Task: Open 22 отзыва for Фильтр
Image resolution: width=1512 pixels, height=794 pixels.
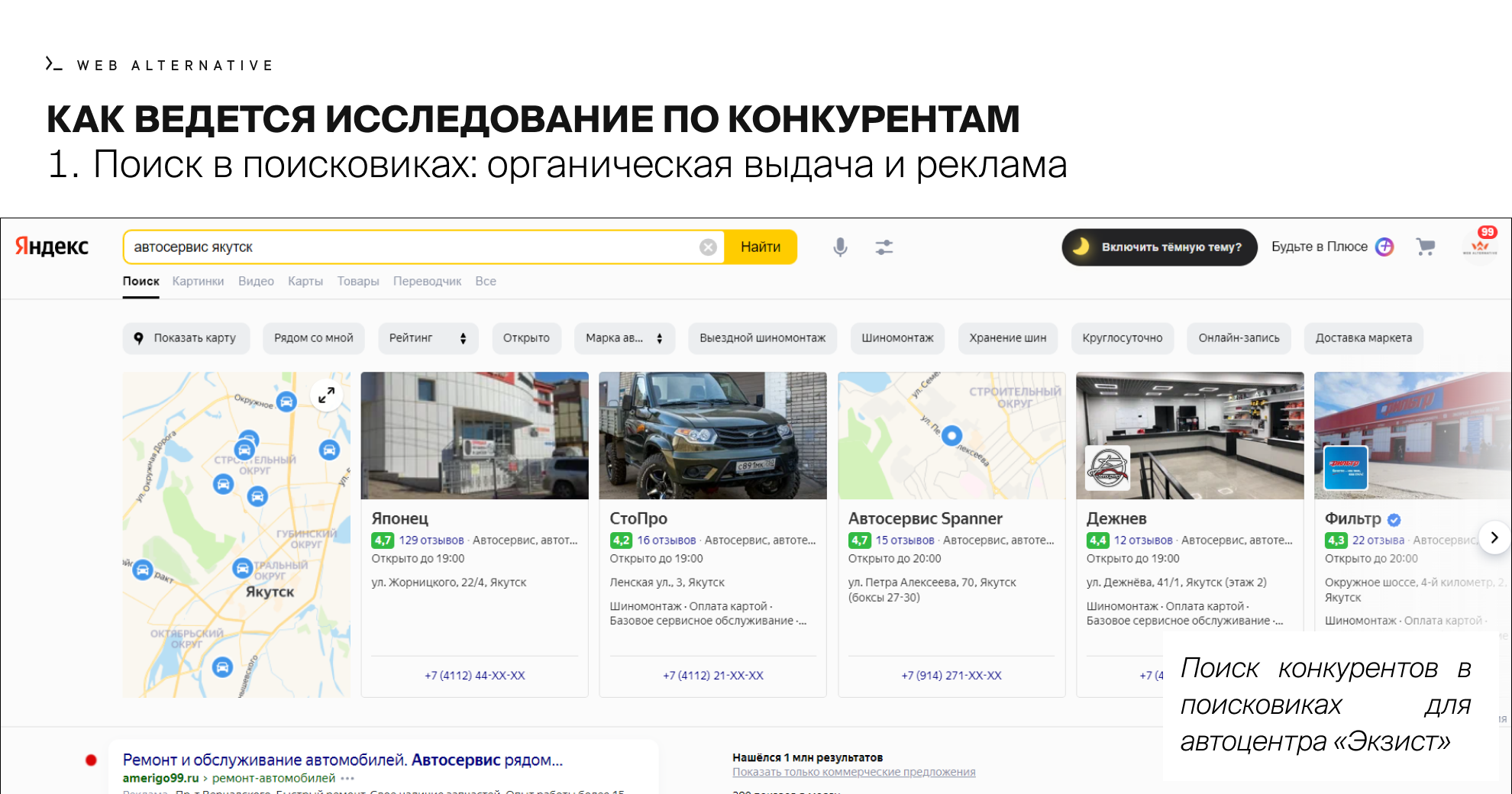Action: pyautogui.click(x=1378, y=541)
